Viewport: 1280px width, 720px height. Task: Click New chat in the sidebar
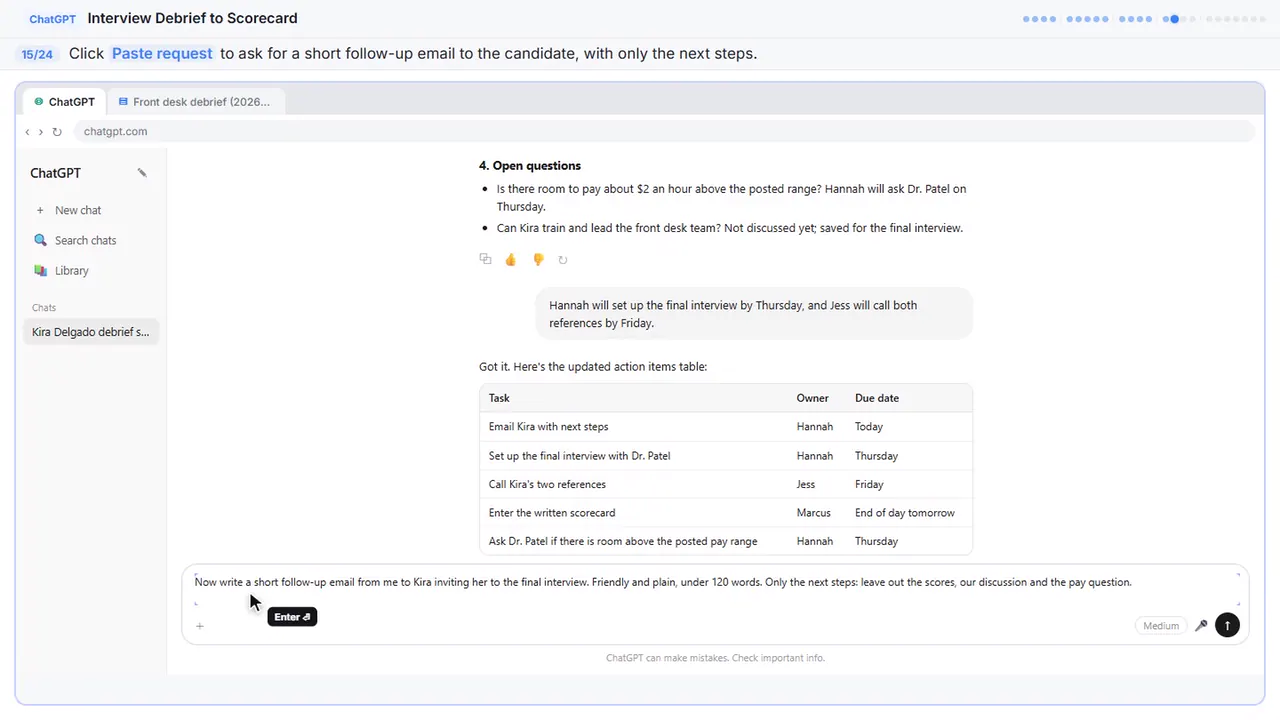pyautogui.click(x=91, y=210)
